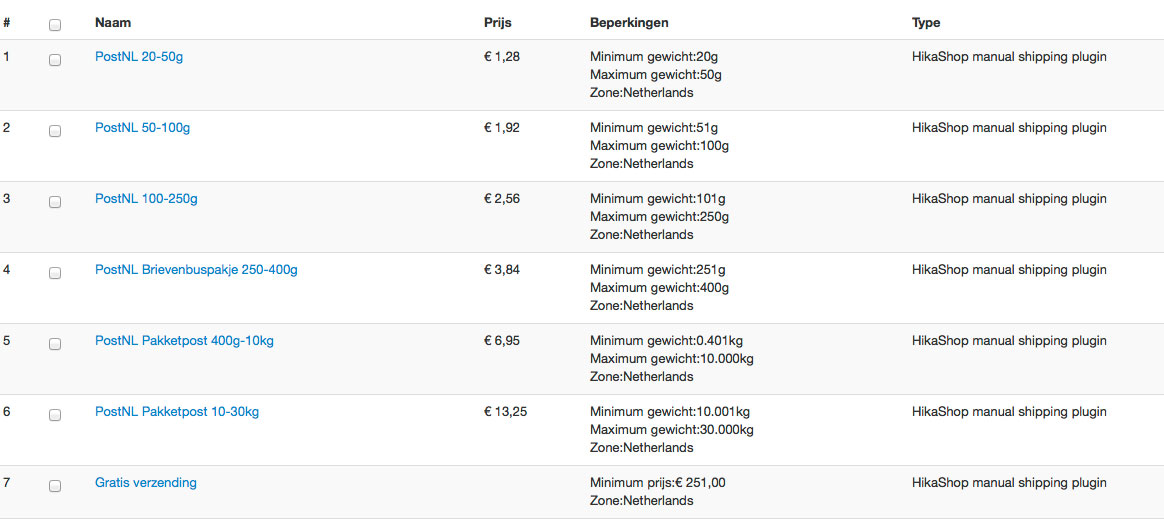Open the PostNL 20-50g shipping method
This screenshot has height=524, width=1164.
point(139,57)
